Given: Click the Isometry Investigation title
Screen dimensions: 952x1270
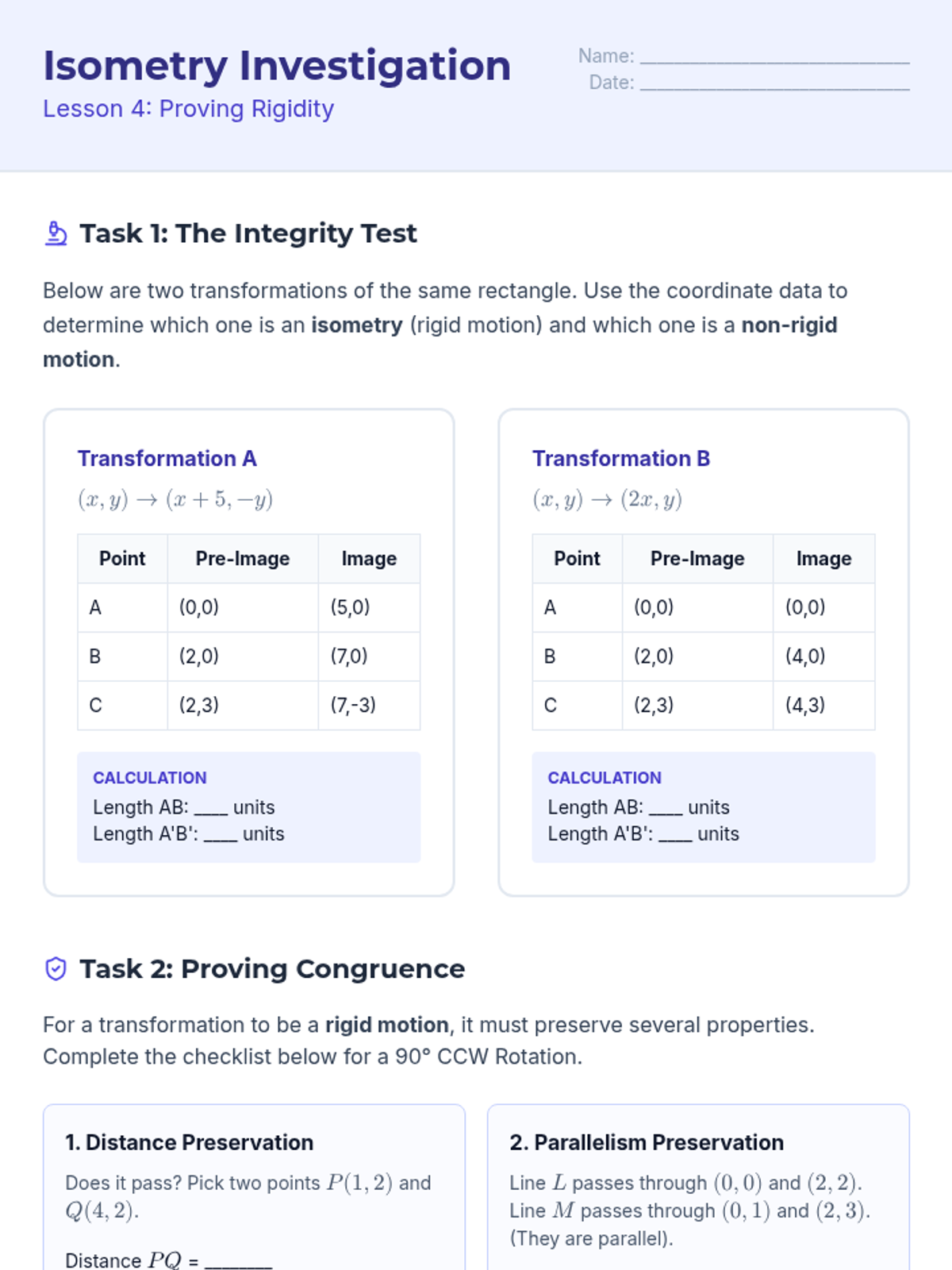Looking at the screenshot, I should [277, 65].
